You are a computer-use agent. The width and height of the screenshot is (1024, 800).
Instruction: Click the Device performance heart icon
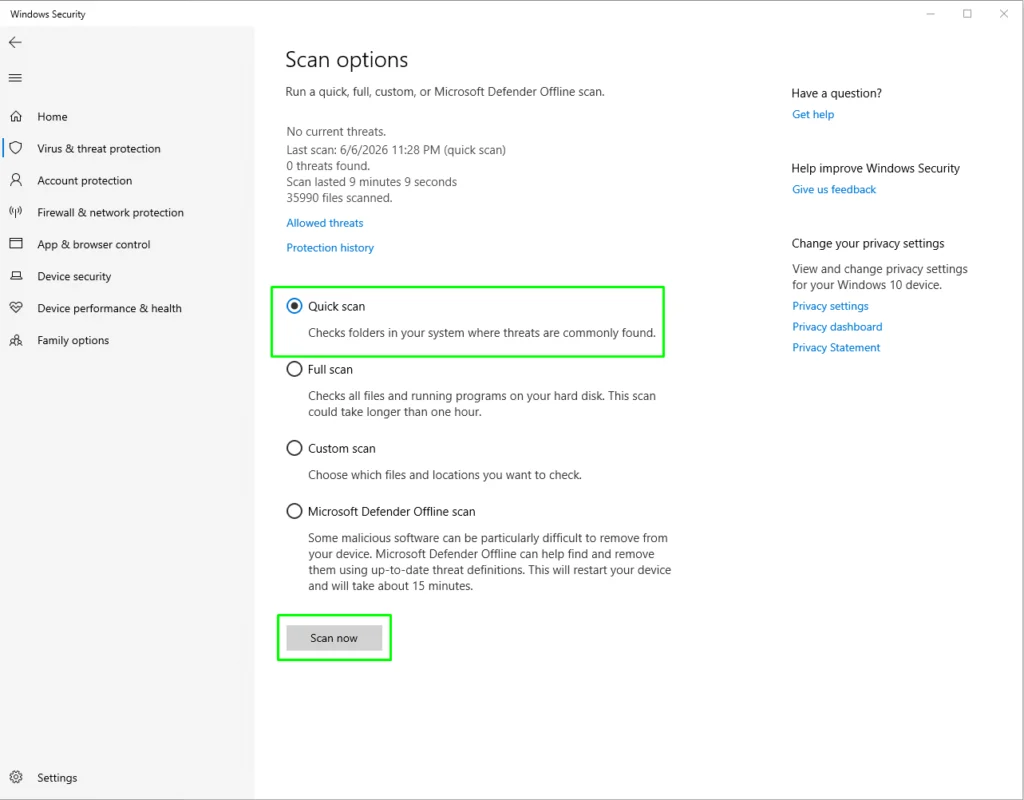click(16, 308)
